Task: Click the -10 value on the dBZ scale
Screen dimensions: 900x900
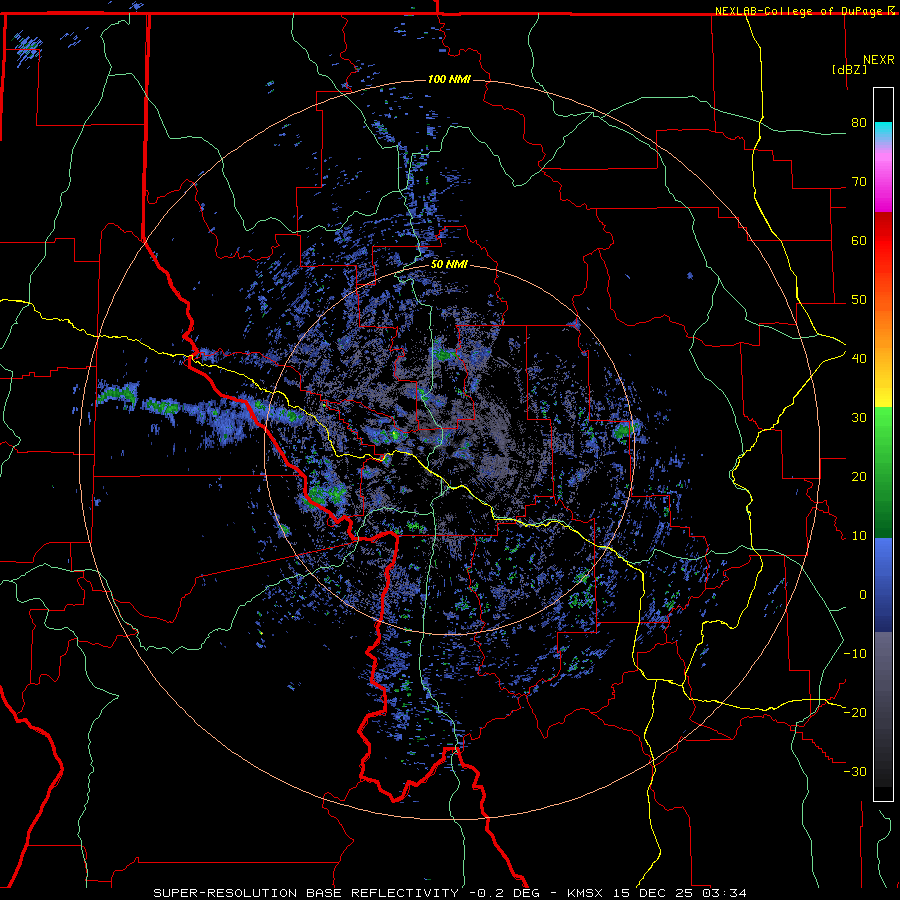Action: coord(855,654)
